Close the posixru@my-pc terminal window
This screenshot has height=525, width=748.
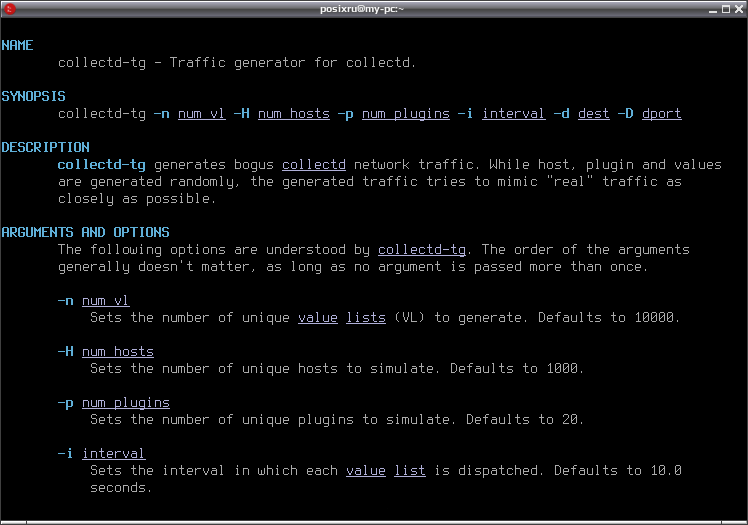pyautogui.click(x=738, y=9)
